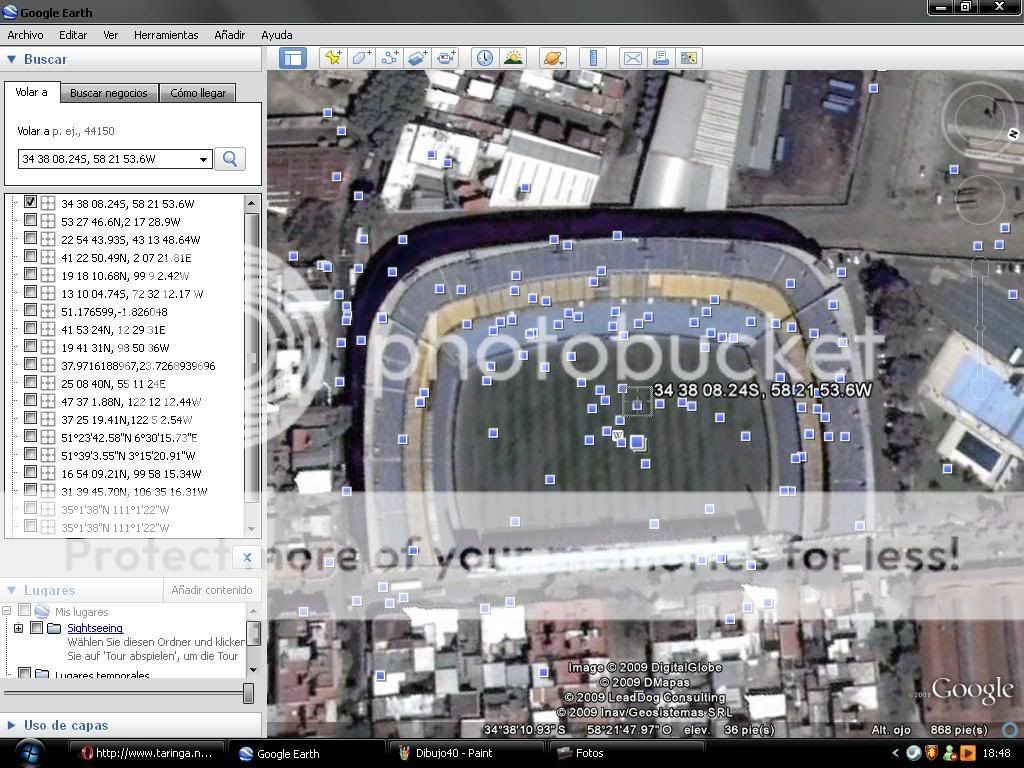Image resolution: width=1024 pixels, height=768 pixels.
Task: Clear search results with X button
Action: click(247, 557)
